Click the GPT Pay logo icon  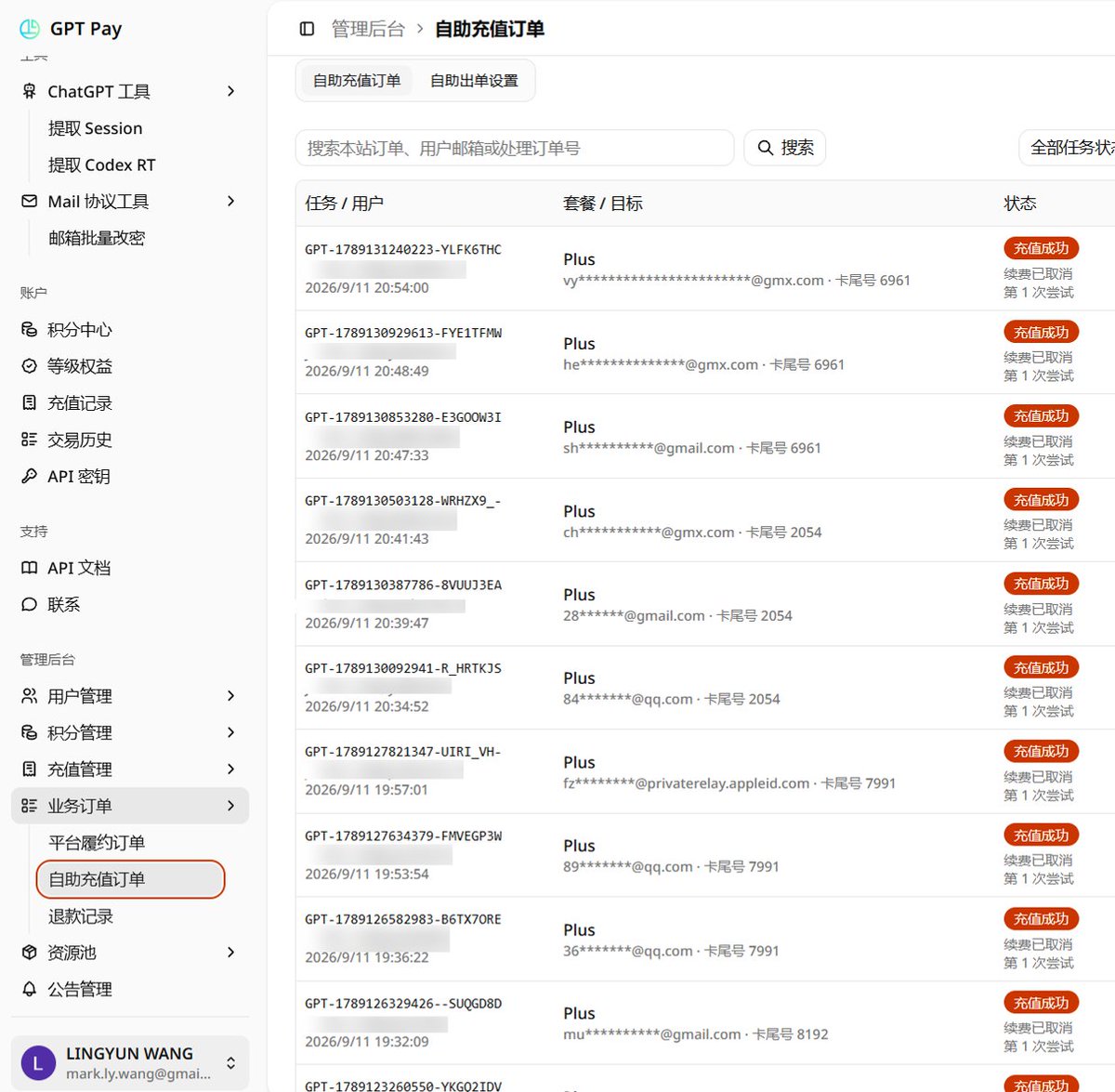pyautogui.click(x=30, y=29)
